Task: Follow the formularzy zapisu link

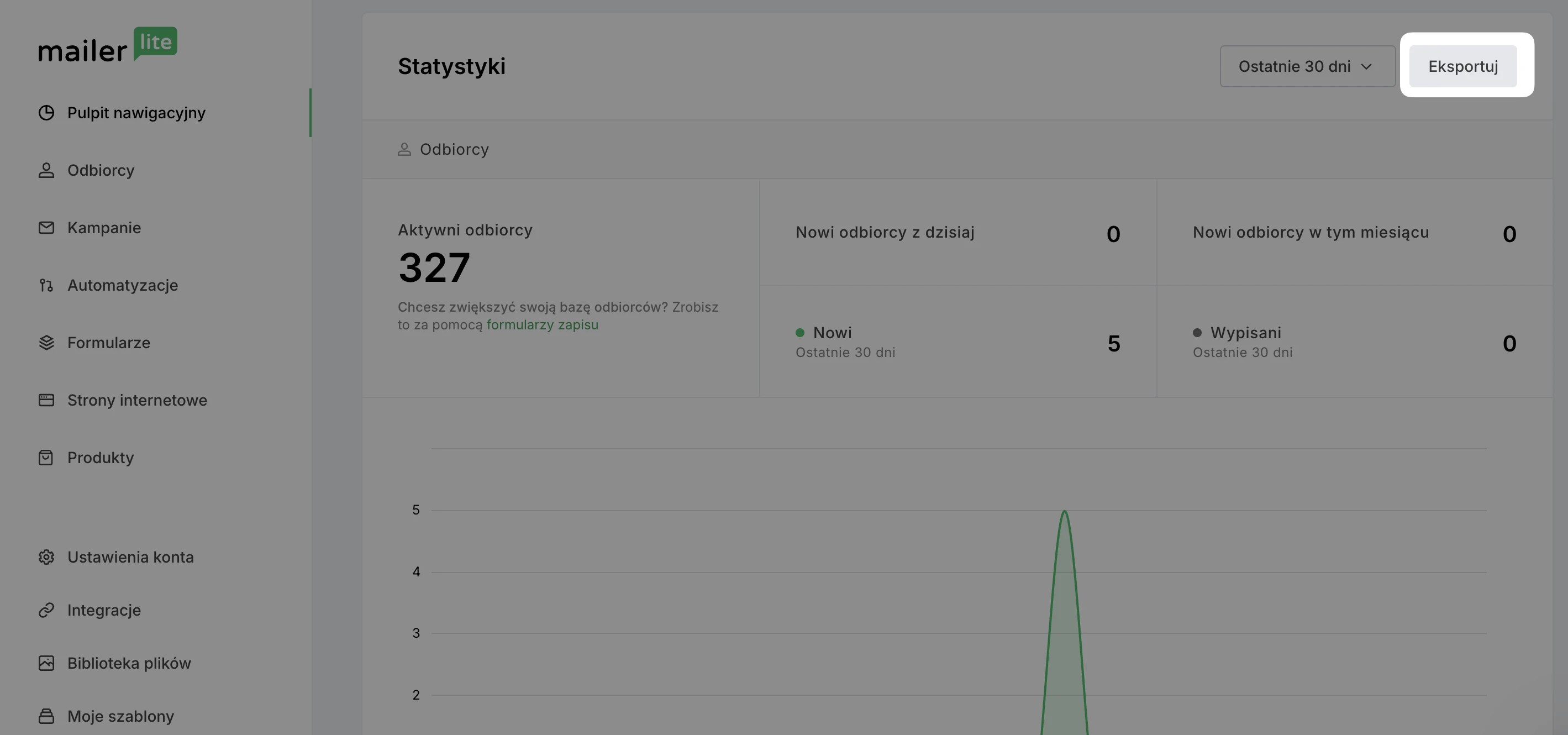Action: tap(542, 324)
